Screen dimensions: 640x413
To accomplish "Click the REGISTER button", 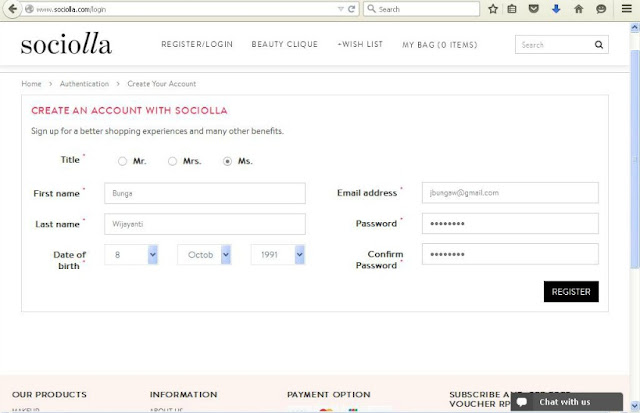I will [x=571, y=291].
